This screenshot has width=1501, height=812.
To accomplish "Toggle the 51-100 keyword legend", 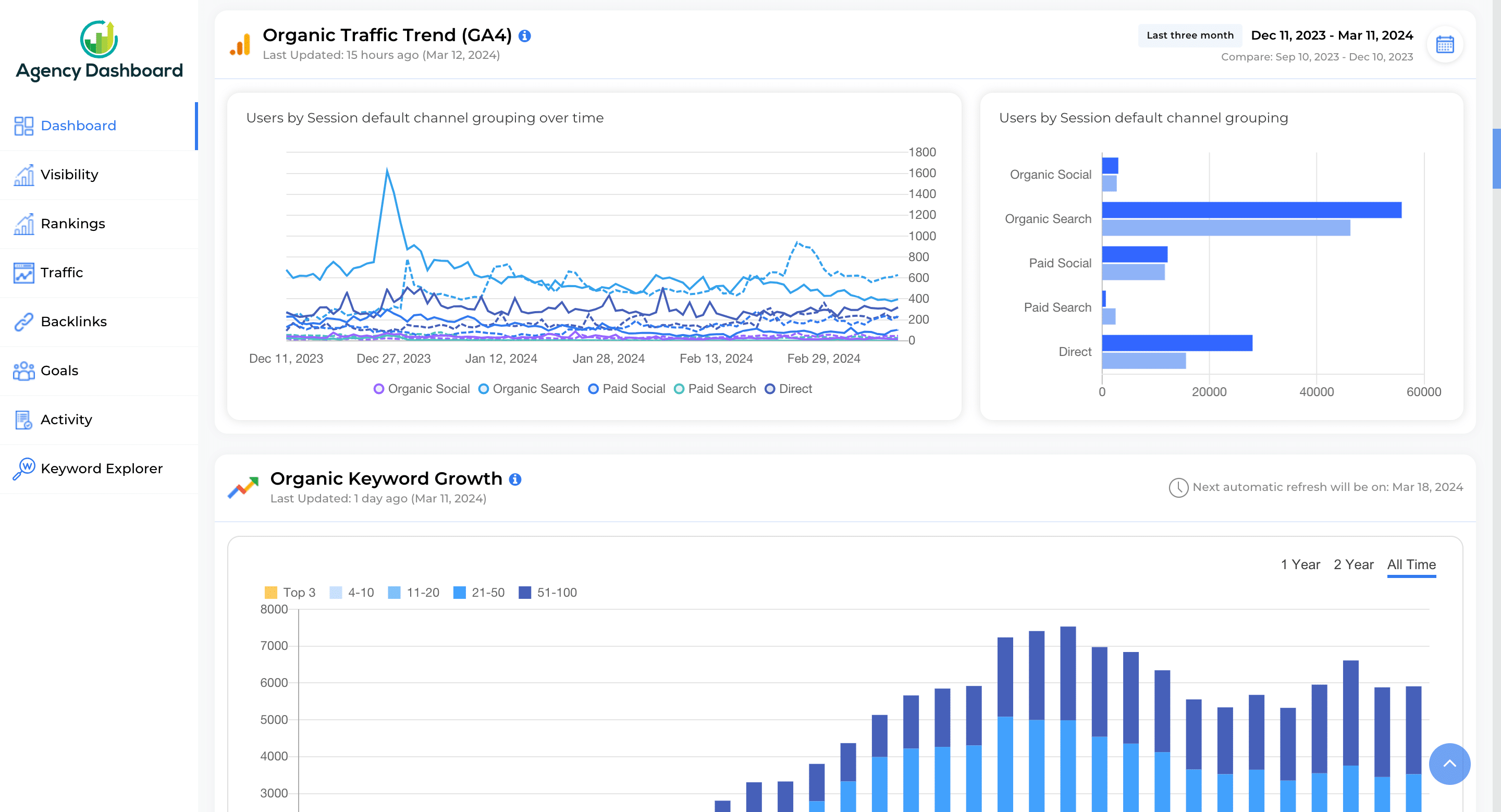I will pos(548,593).
